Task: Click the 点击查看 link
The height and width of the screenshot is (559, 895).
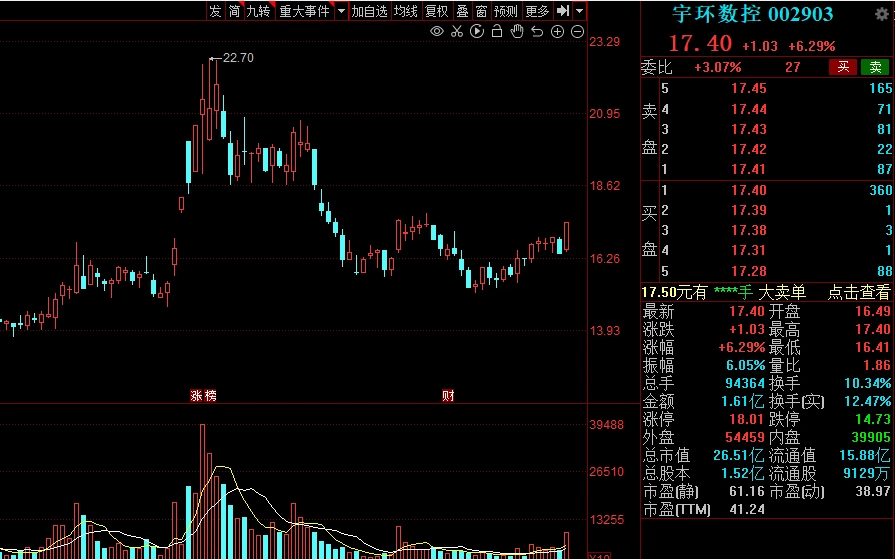Action: pyautogui.click(x=858, y=292)
